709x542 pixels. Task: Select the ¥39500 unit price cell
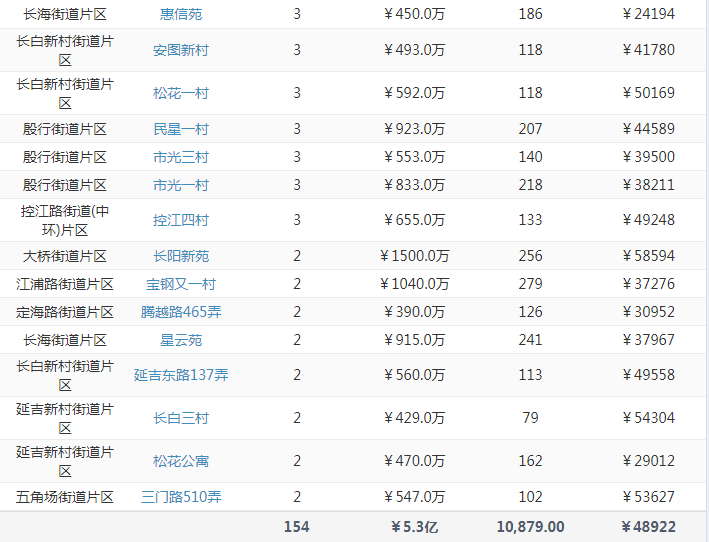click(648, 157)
